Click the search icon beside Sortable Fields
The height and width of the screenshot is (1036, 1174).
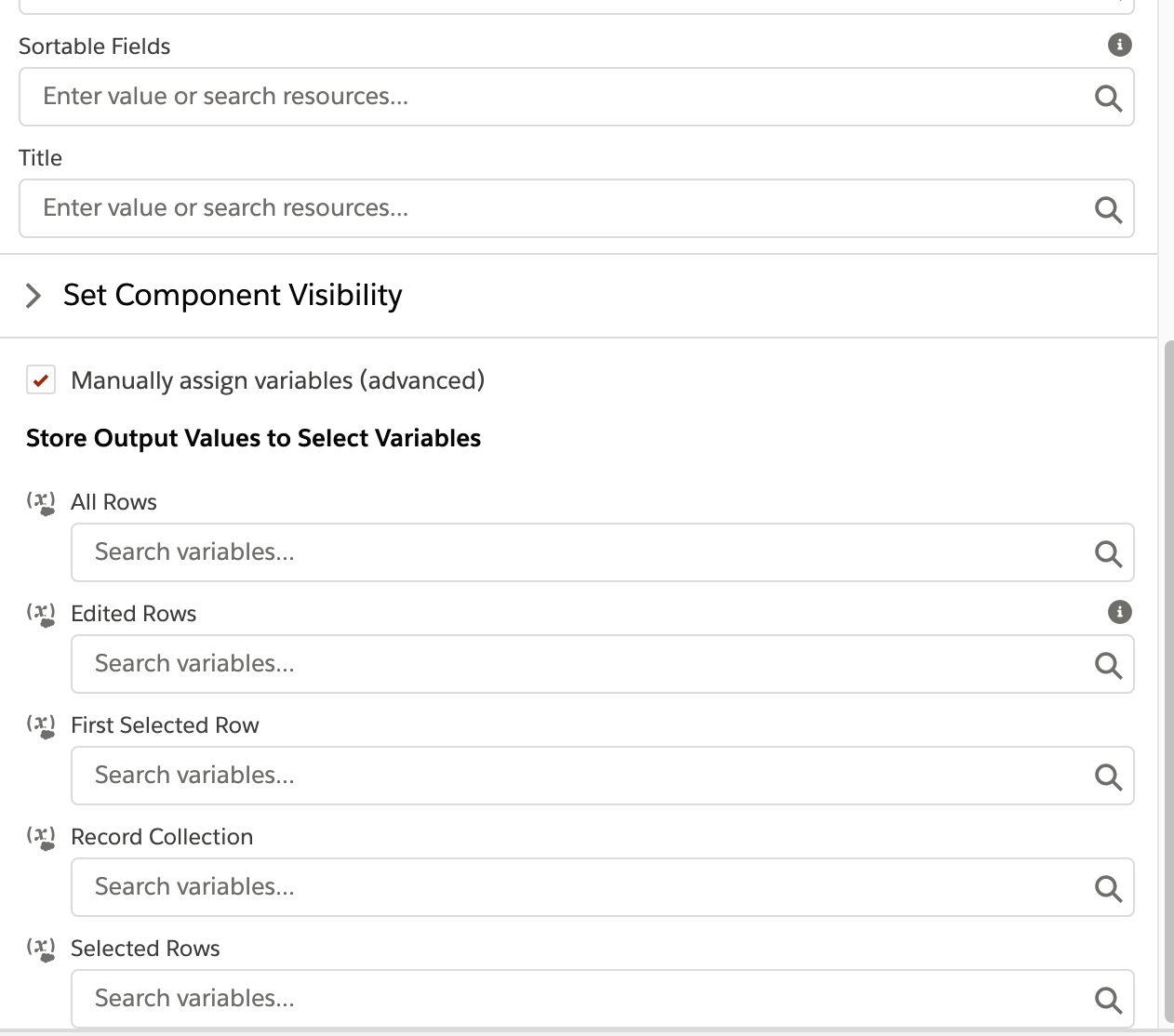pyautogui.click(x=1108, y=97)
